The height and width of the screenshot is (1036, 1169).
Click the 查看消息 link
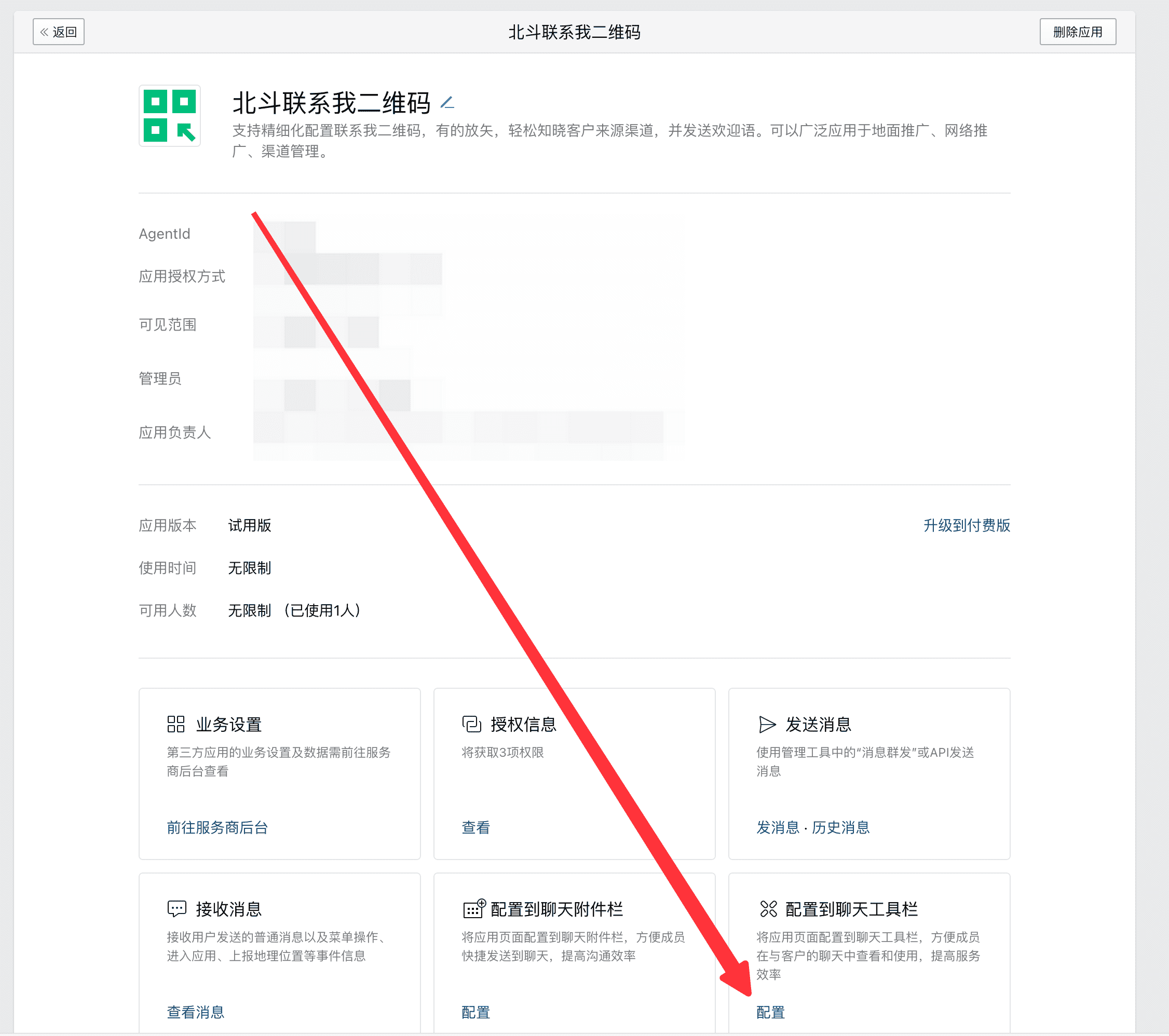tap(196, 1012)
